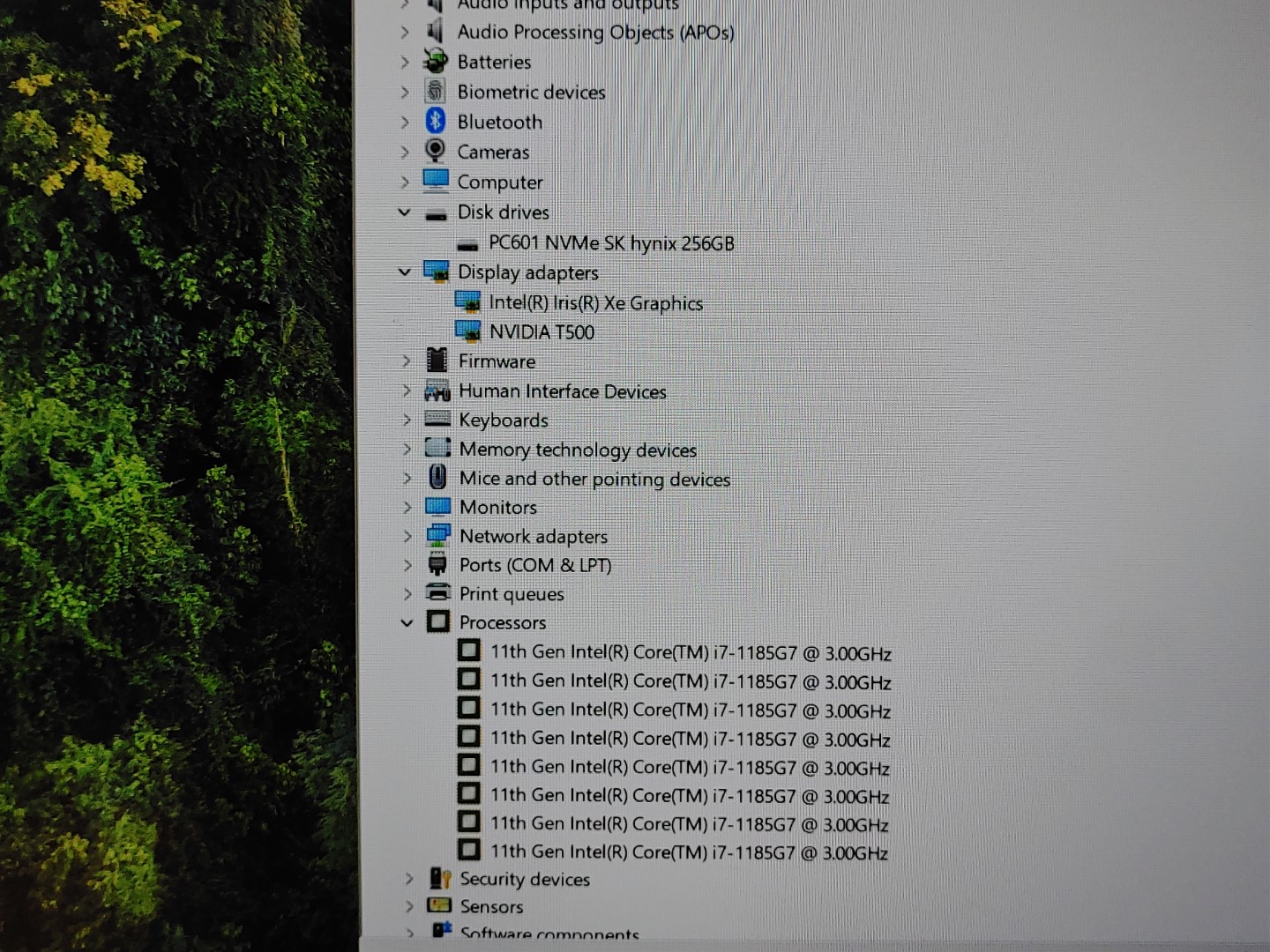This screenshot has height=952, width=1270.
Task: Click the first i7-1185G7 processor icon
Action: click(469, 651)
